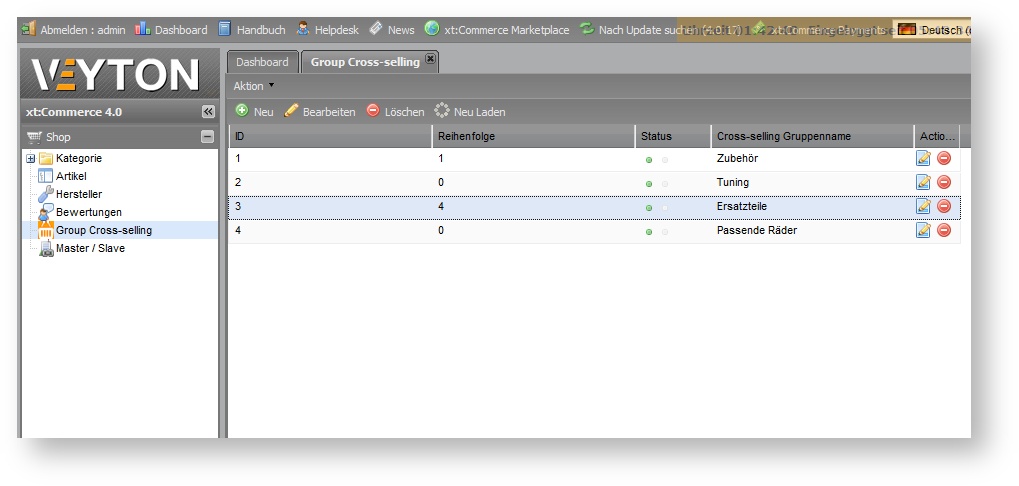The height and width of the screenshot is (486, 1019).
Task: Toggle green status dot for Zubehör
Action: tap(648, 160)
